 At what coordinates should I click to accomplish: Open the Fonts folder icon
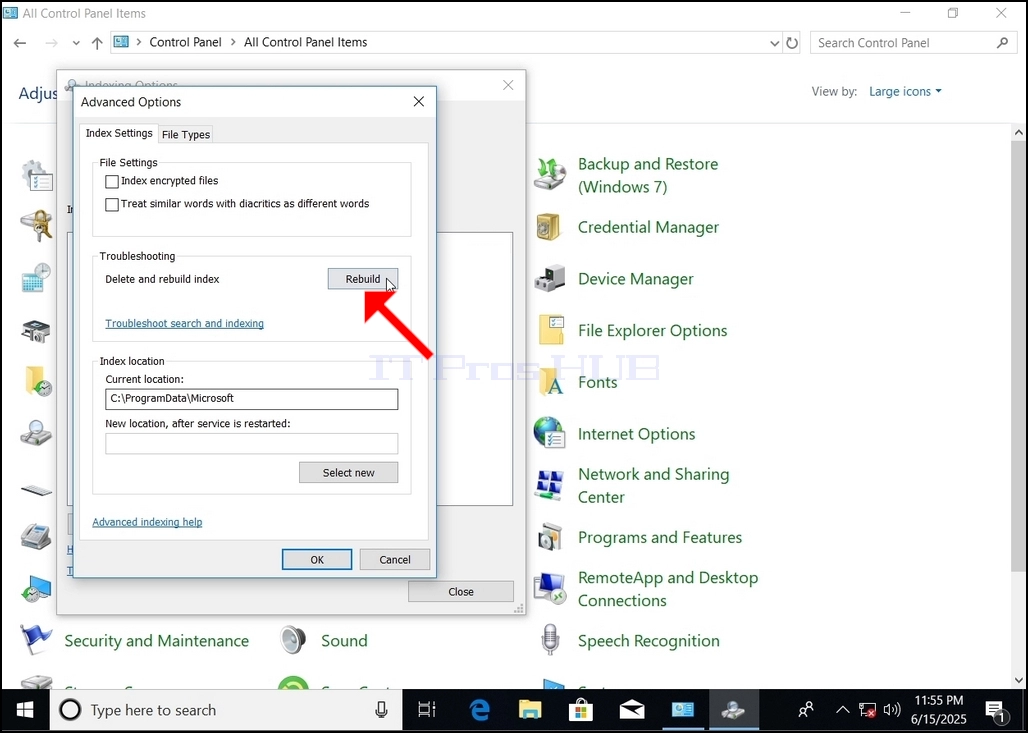point(552,382)
